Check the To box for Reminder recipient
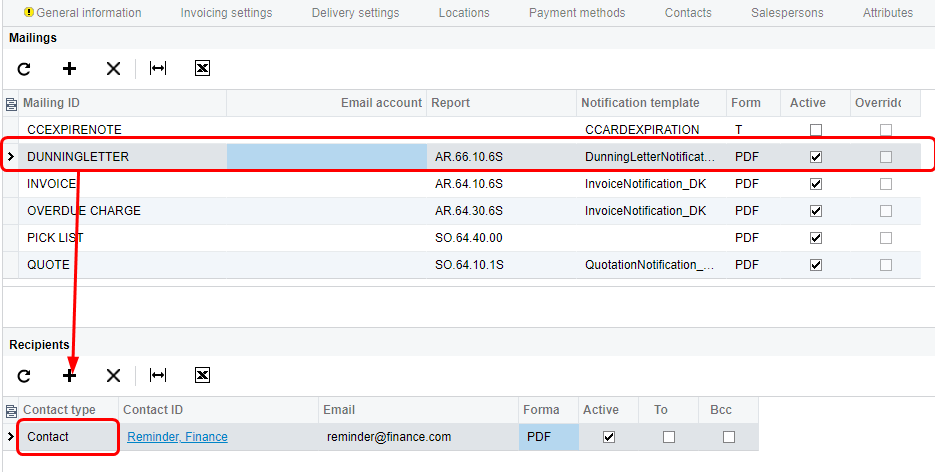935x472 pixels. tap(669, 437)
